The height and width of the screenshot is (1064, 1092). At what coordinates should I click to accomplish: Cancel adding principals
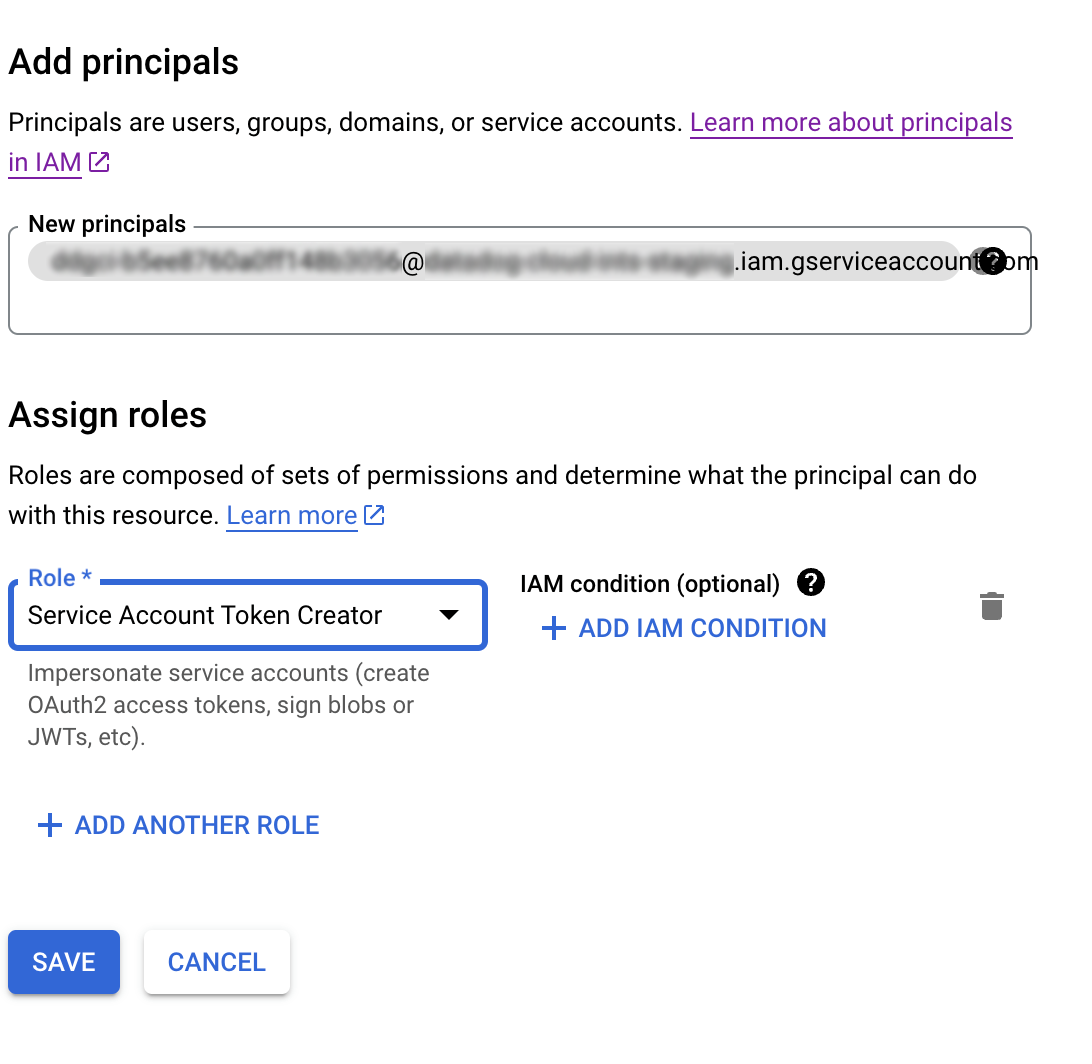[x=217, y=962]
